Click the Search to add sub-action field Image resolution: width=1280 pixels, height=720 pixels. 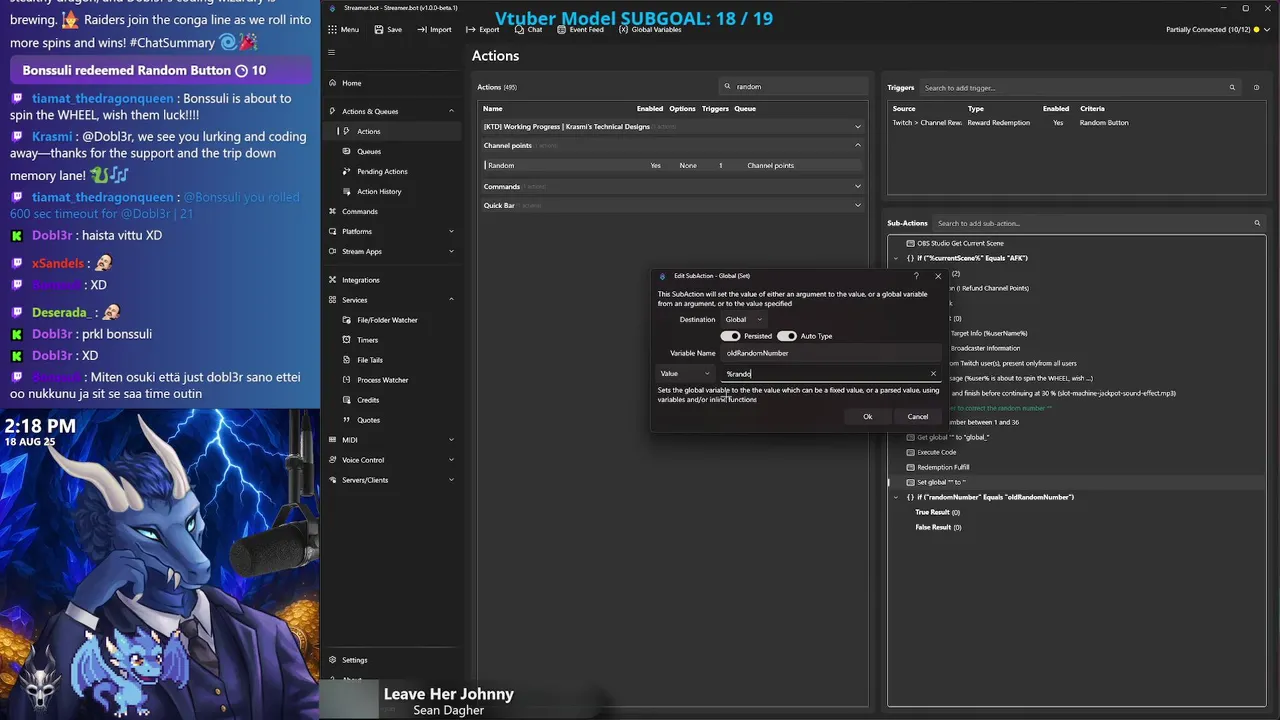coord(1091,223)
